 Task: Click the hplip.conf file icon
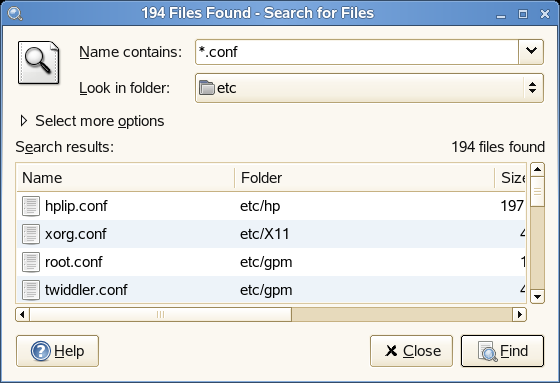(x=31, y=206)
